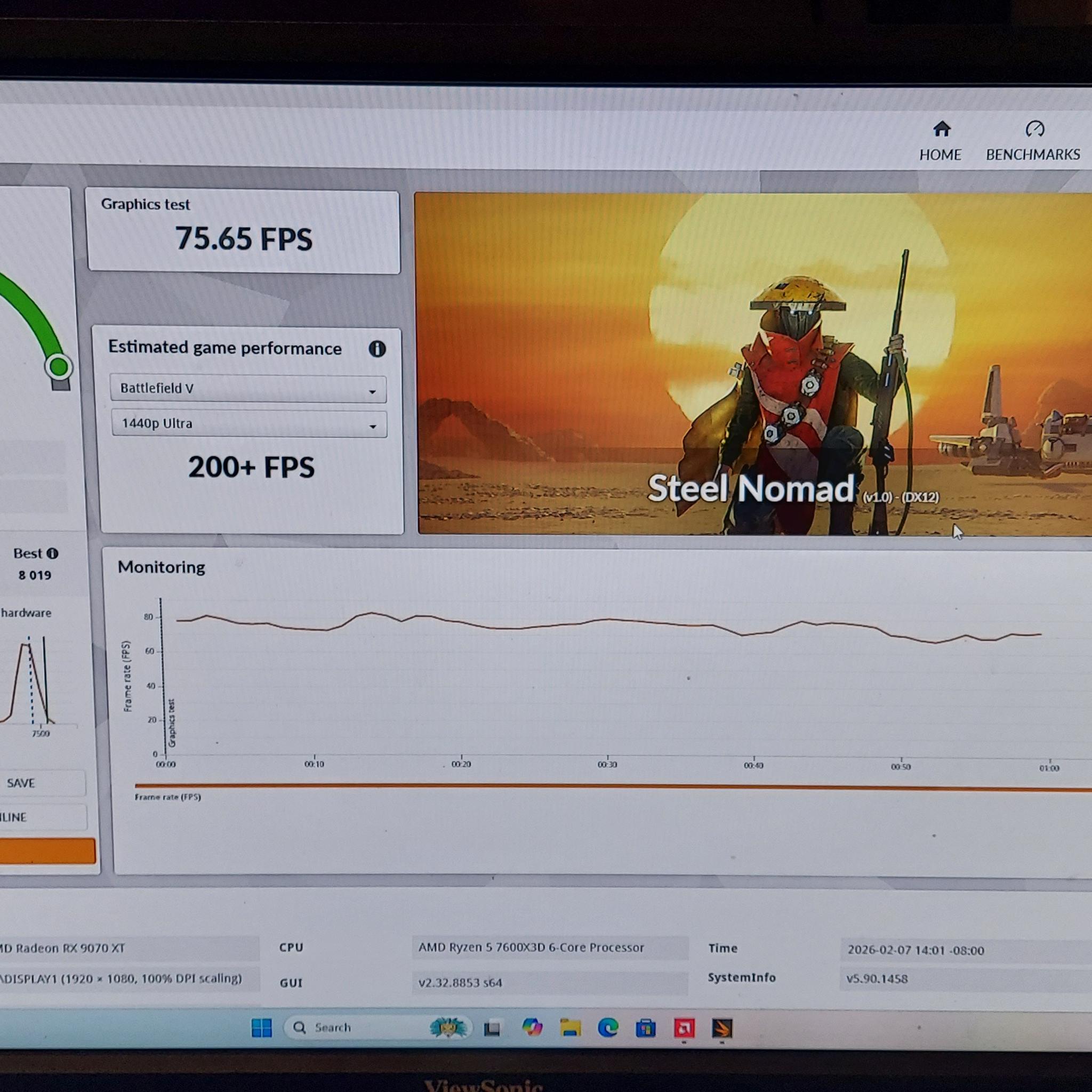Viewport: 1092px width, 1092px height.
Task: Click the Steel Nomad banner image
Action: point(754,364)
